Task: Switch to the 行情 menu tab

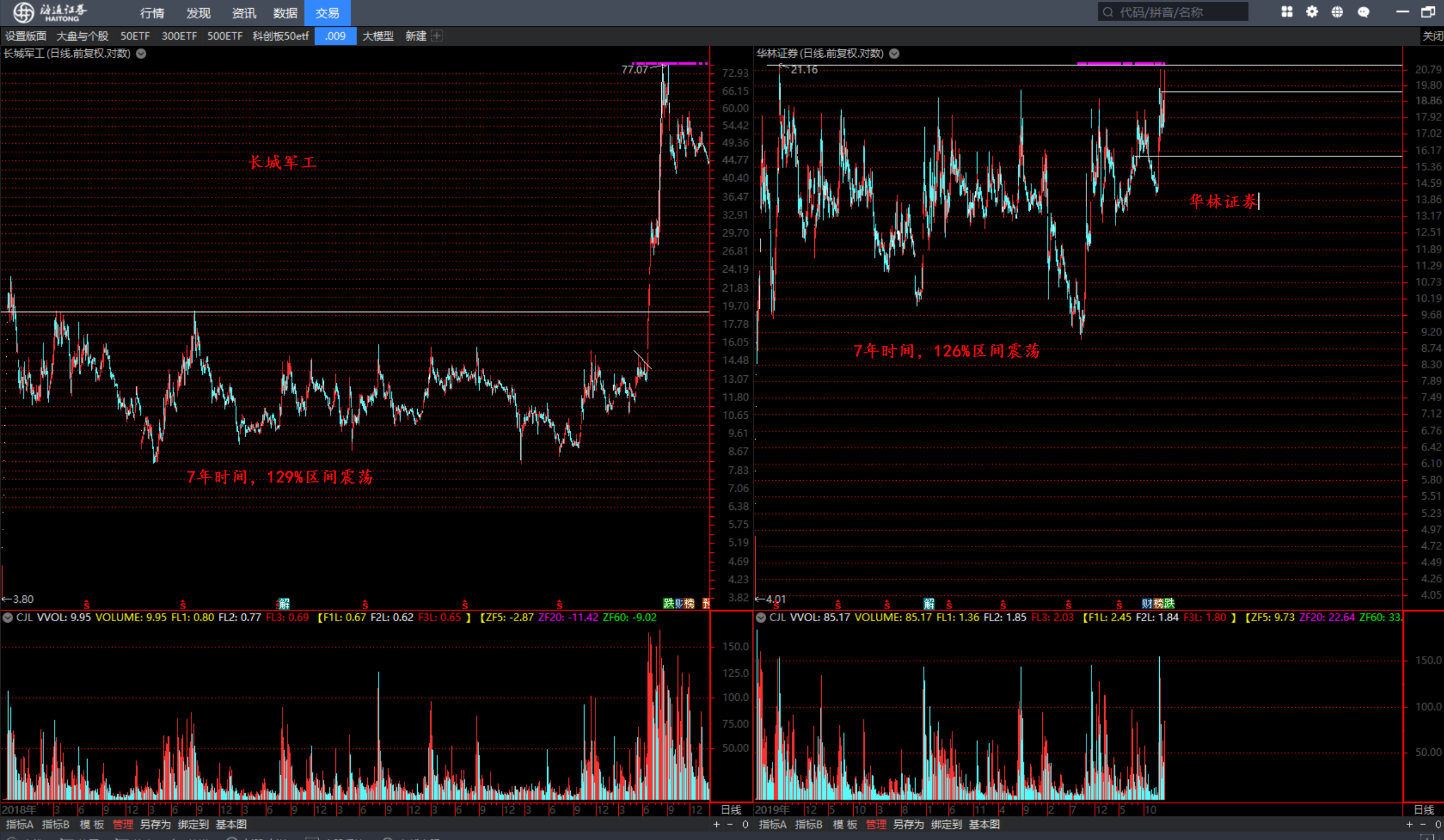Action: [152, 13]
